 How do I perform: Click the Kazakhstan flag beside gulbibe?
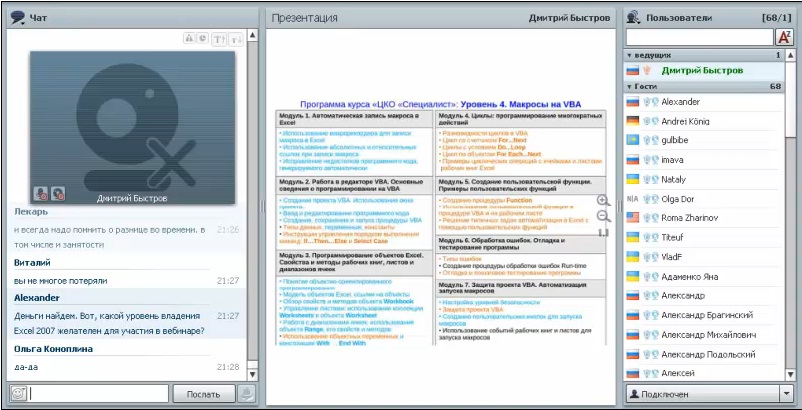click(633, 140)
